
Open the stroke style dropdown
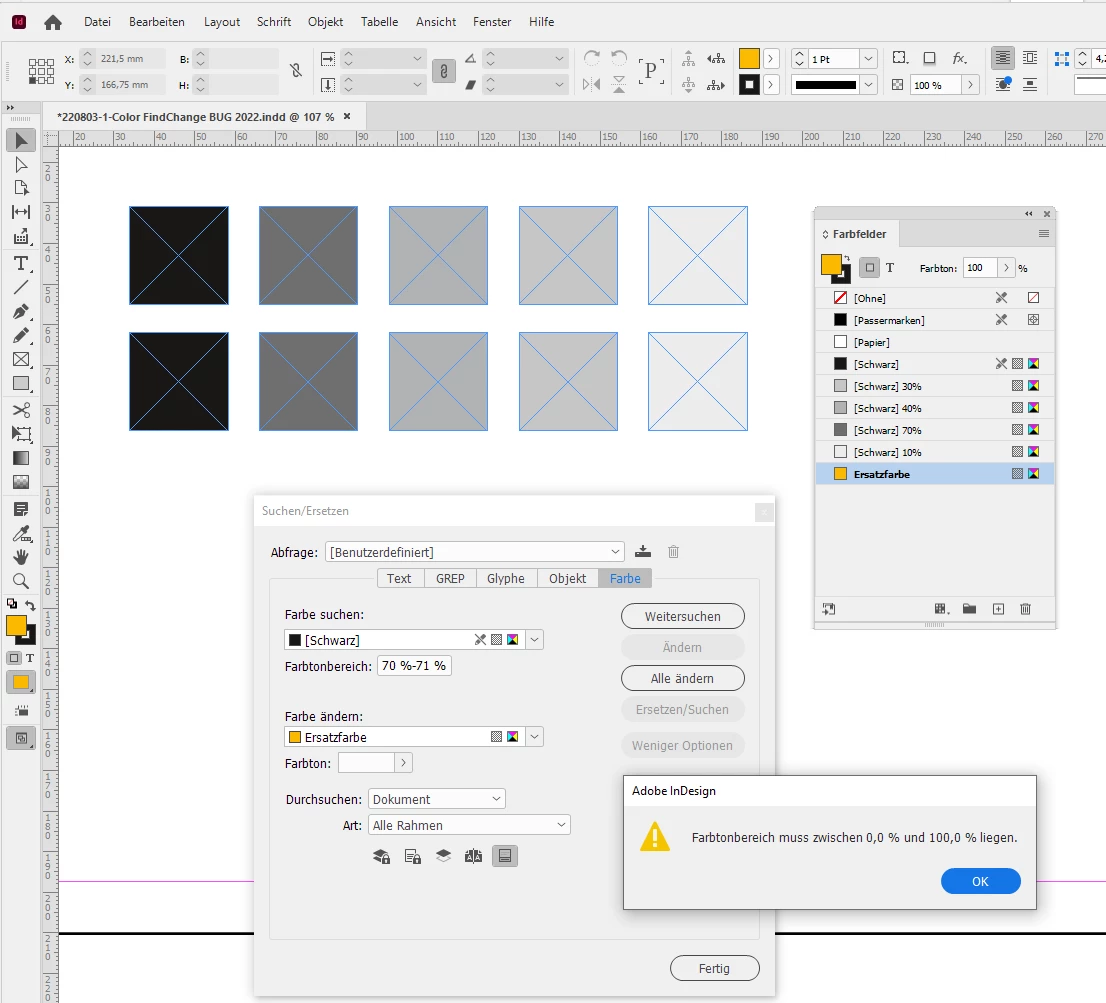869,85
